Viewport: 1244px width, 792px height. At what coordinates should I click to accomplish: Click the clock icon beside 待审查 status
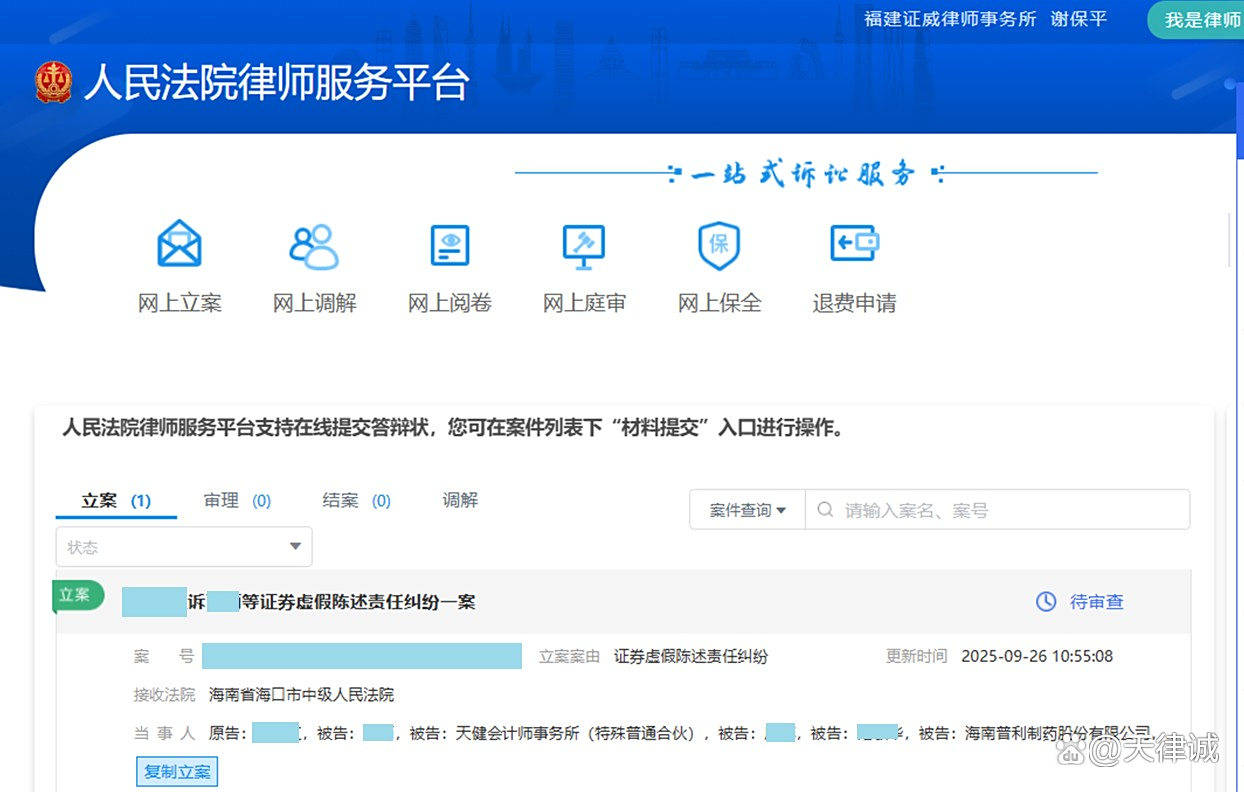pos(1045,601)
